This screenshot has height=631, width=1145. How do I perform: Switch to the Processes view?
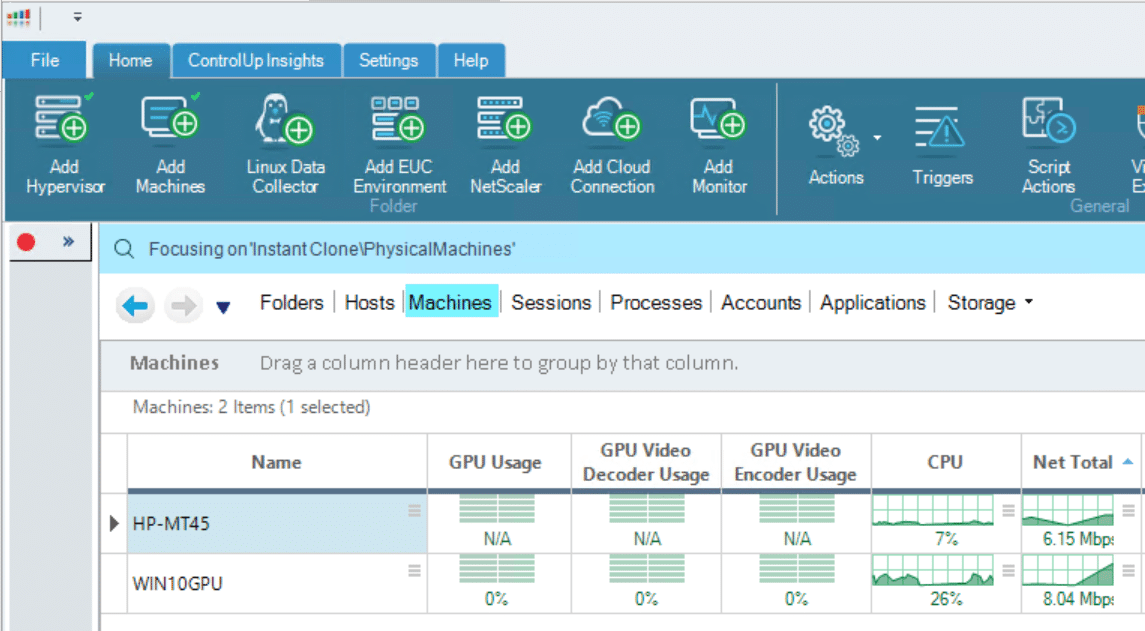pos(656,302)
